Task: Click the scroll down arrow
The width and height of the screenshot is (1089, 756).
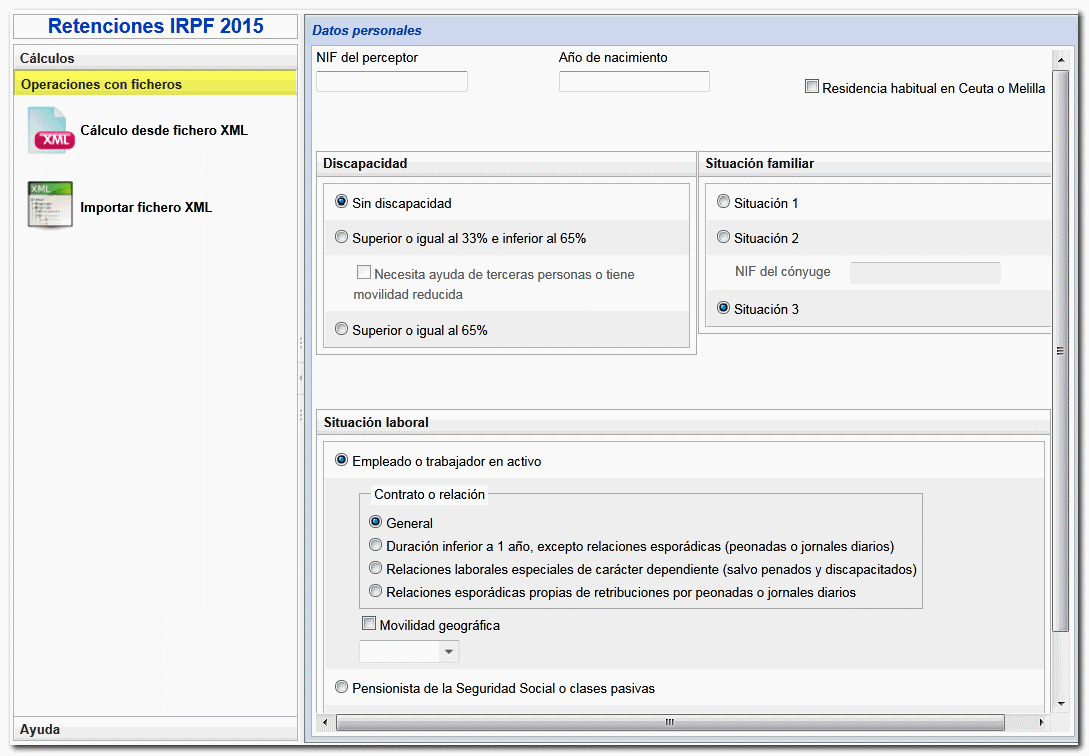Action: click(x=1061, y=703)
